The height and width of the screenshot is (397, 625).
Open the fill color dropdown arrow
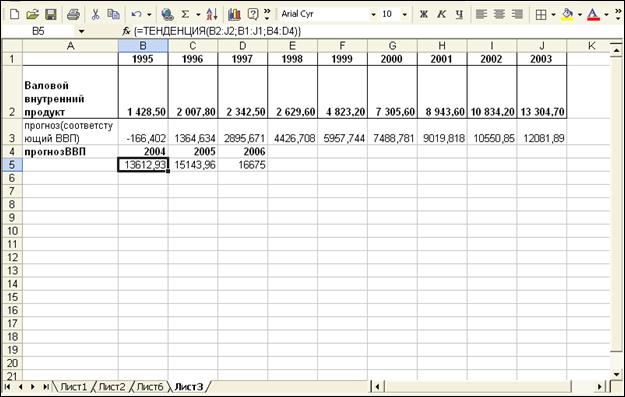580,15
